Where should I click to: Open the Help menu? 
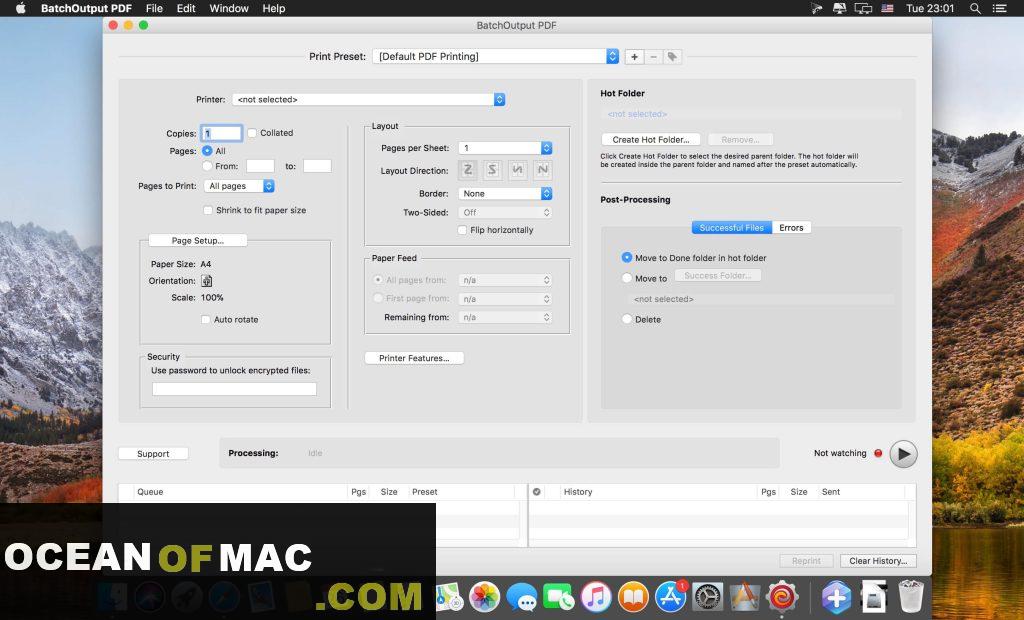point(274,8)
